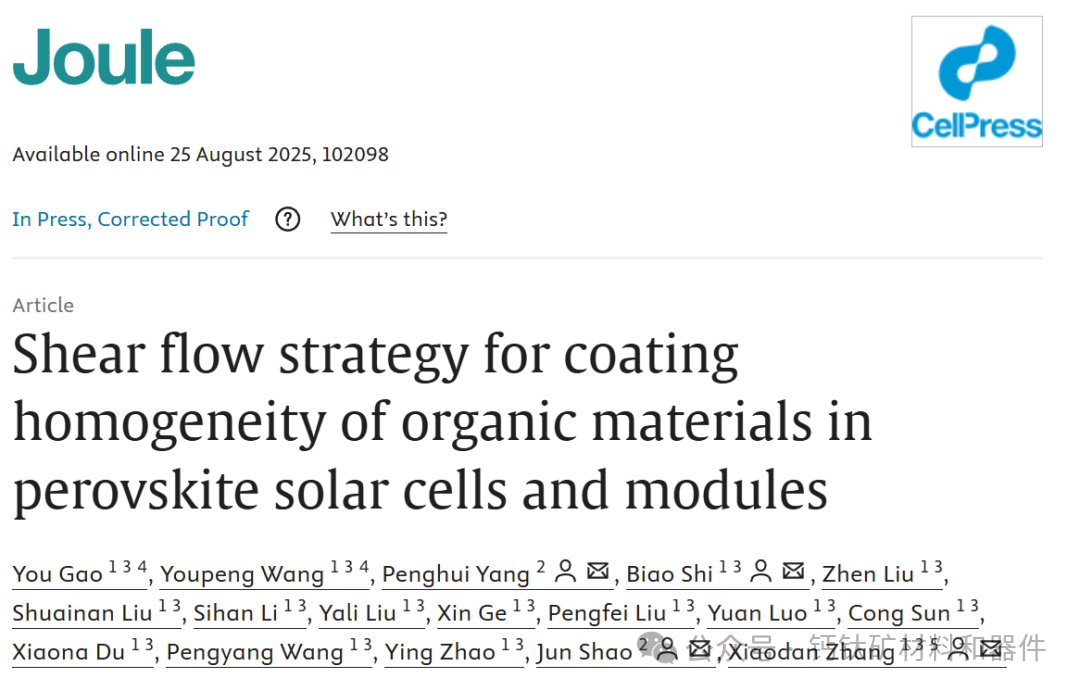Screen dimensions: 1080x691
Task: Click the "In Press, Corrected Proof" link
Action: (130, 219)
